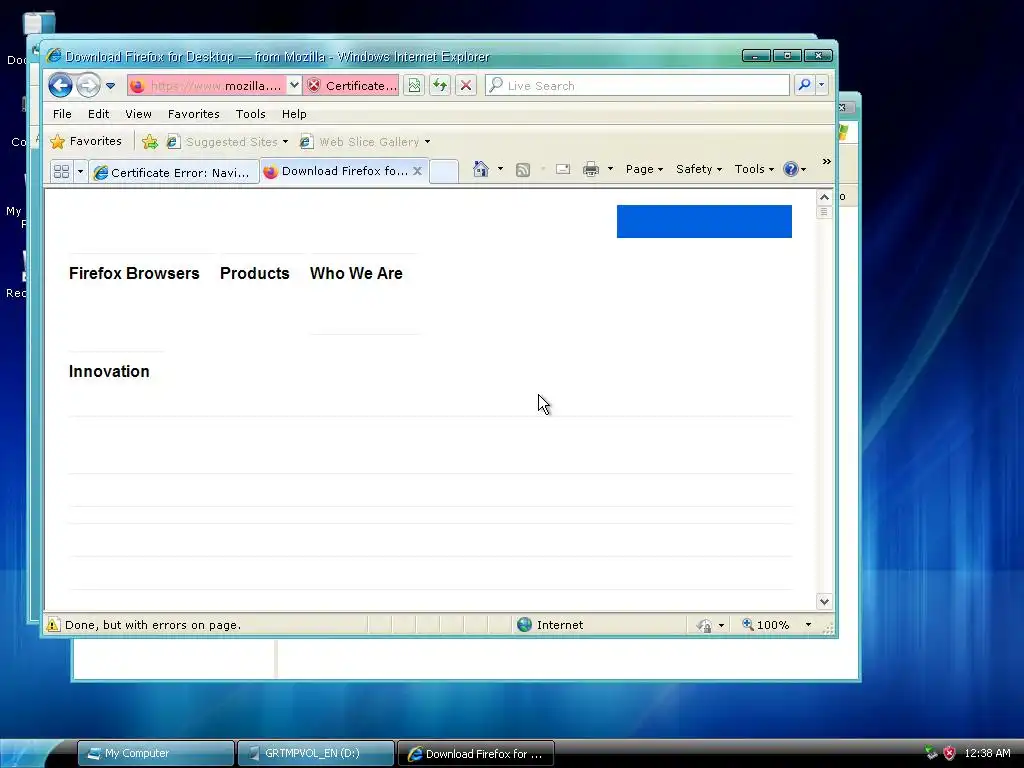This screenshot has width=1024, height=768.
Task: Expand the command bar overflow chevron
Action: pos(826,161)
